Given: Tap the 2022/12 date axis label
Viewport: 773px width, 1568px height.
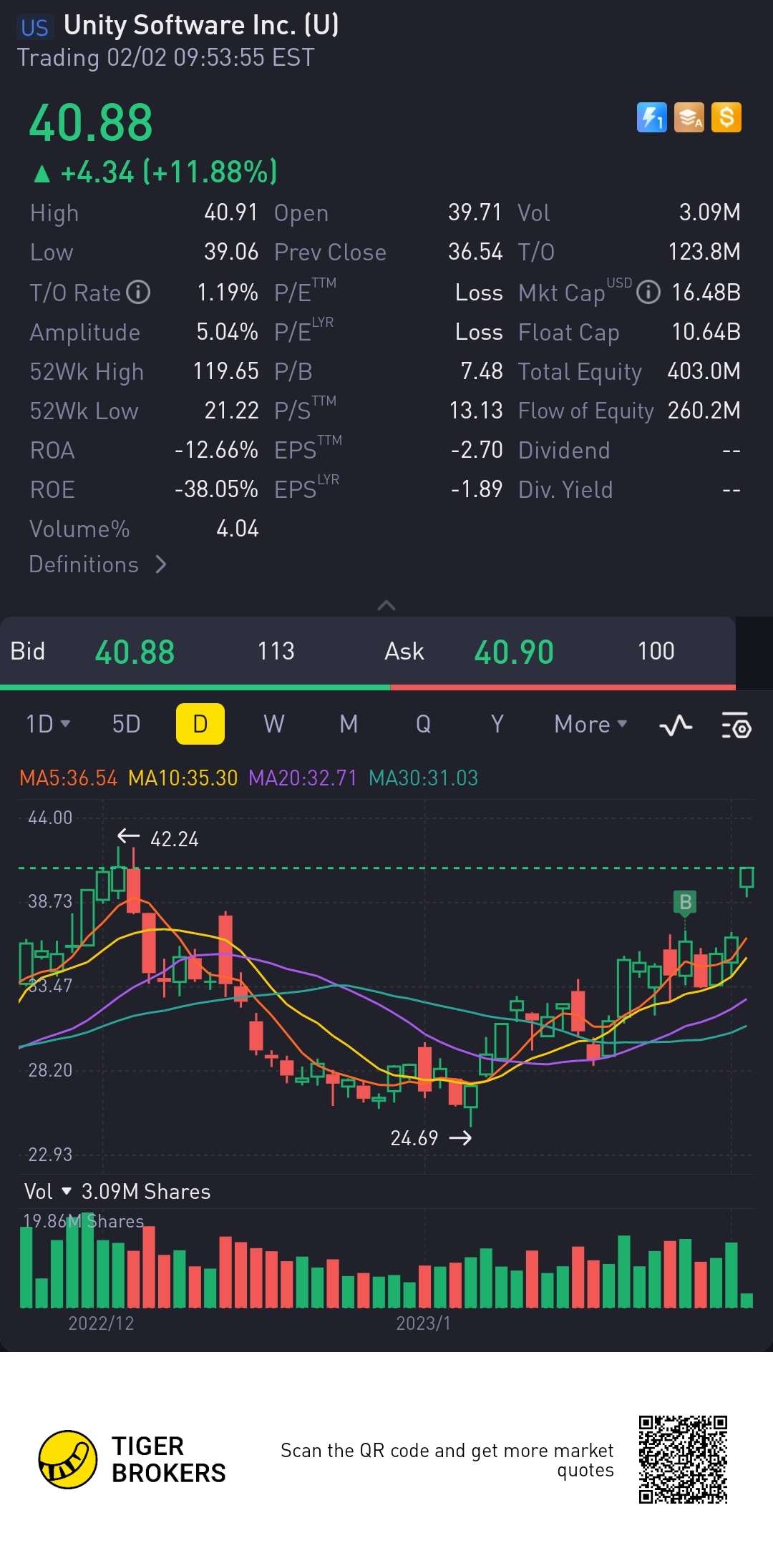Looking at the screenshot, I should [101, 1323].
